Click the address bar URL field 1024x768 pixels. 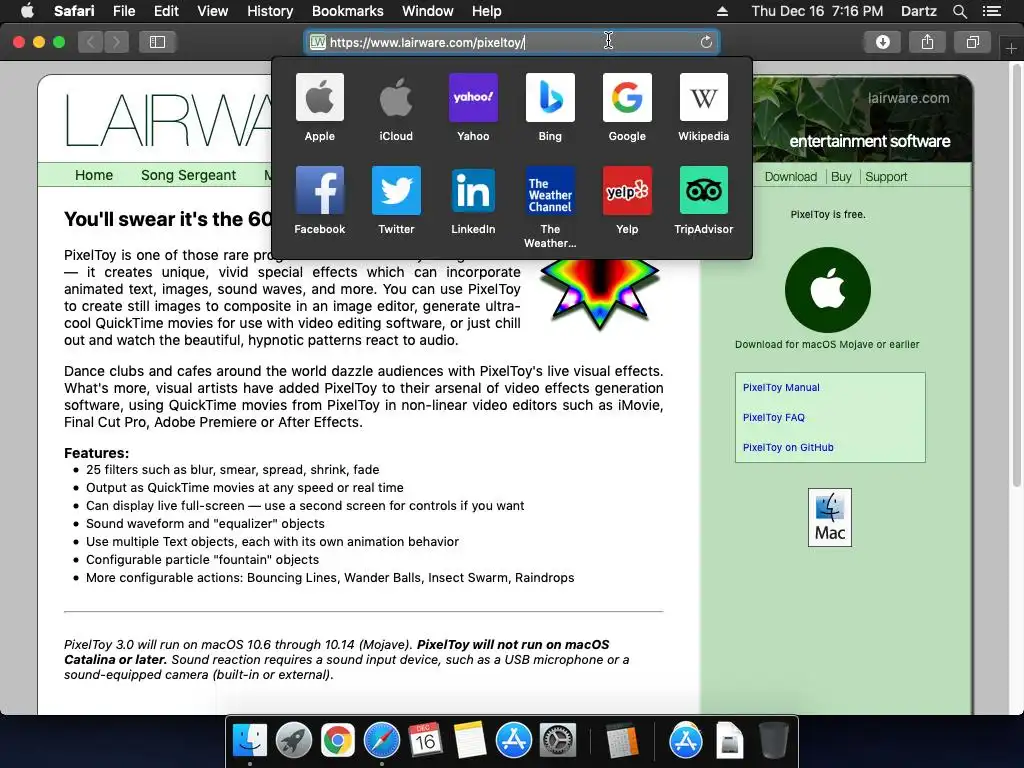click(511, 42)
